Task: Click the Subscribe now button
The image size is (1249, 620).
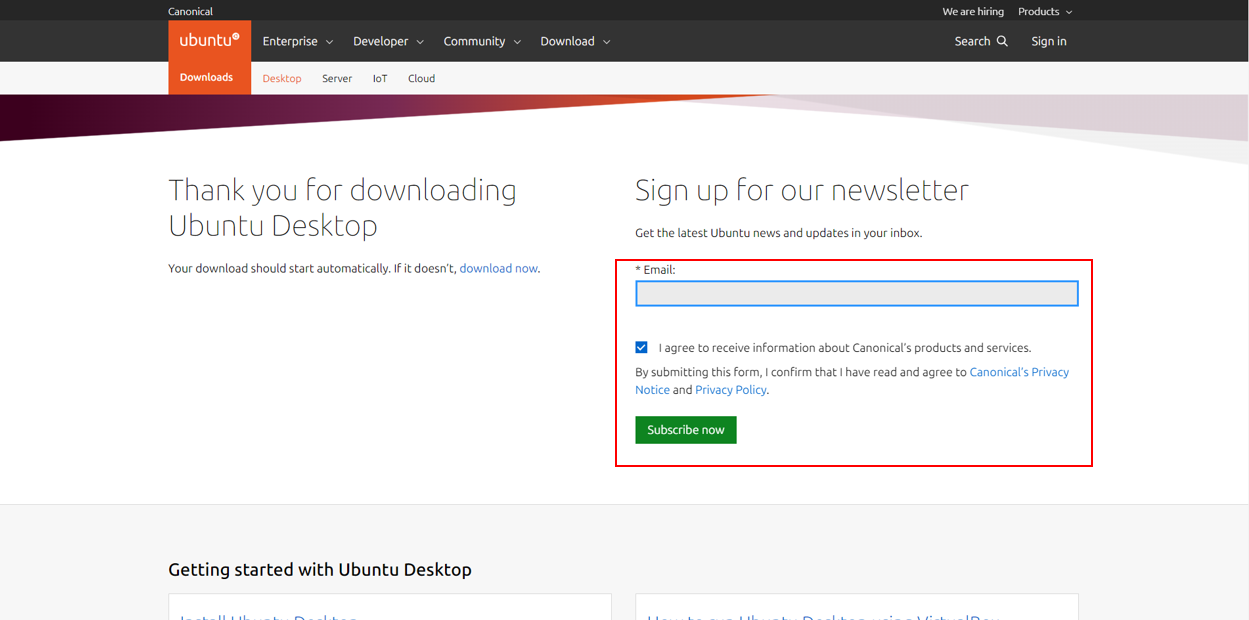Action: 686,430
